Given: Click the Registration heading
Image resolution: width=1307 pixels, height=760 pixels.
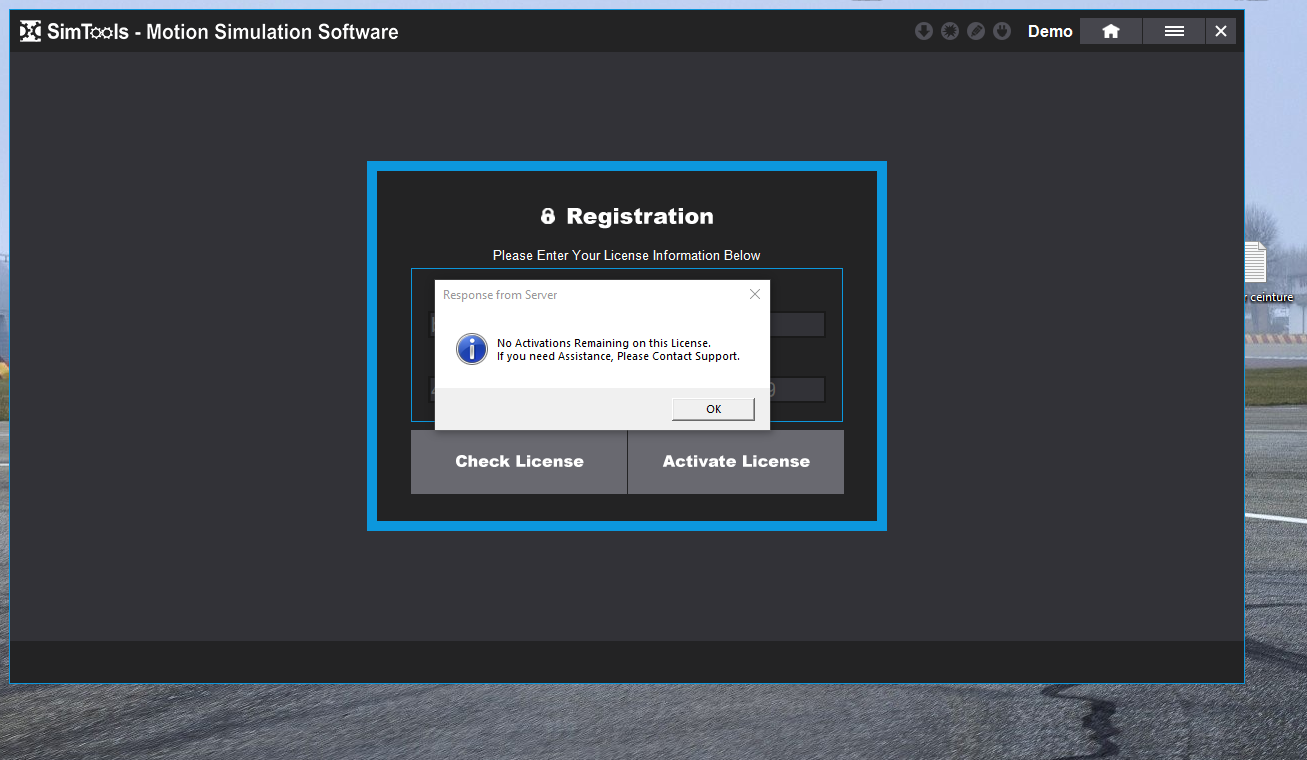Looking at the screenshot, I should [640, 216].
